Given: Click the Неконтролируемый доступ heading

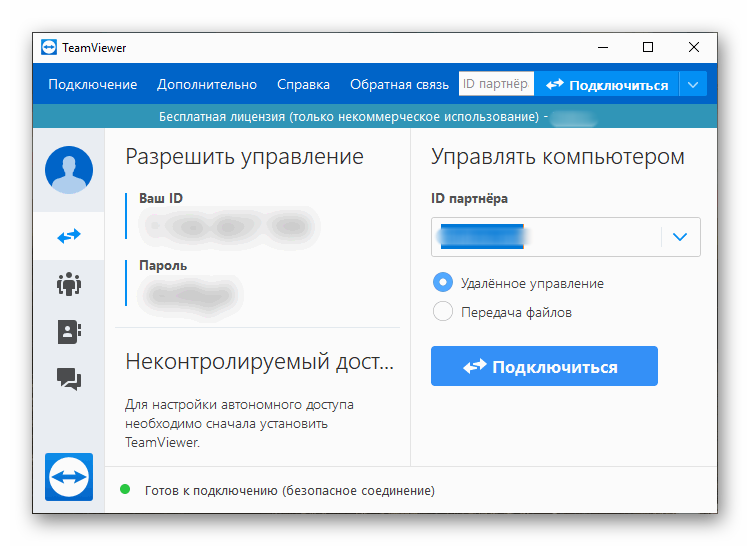Looking at the screenshot, I should click(259, 361).
